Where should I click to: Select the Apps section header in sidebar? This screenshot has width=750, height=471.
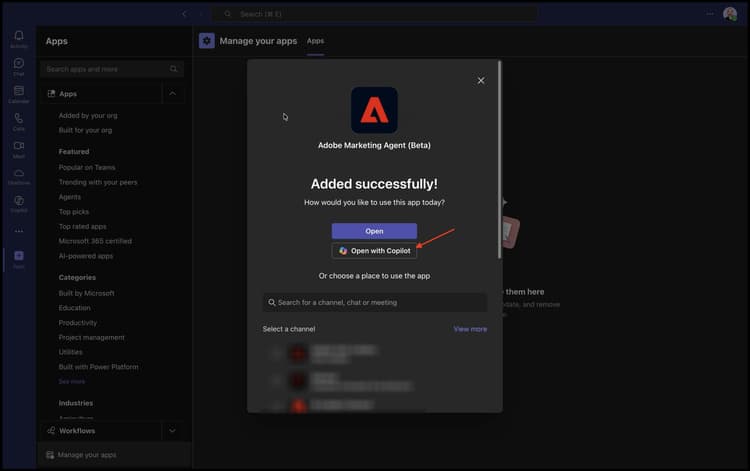[x=101, y=94]
